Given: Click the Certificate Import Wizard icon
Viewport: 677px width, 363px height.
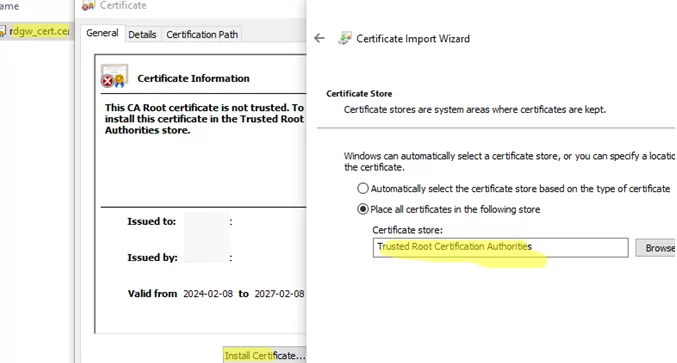Looking at the screenshot, I should click(345, 38).
